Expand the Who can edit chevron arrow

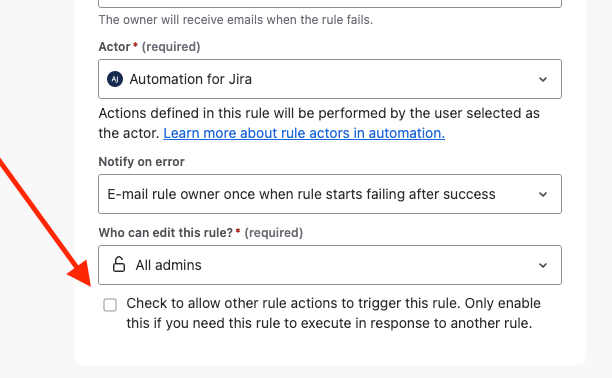543,265
